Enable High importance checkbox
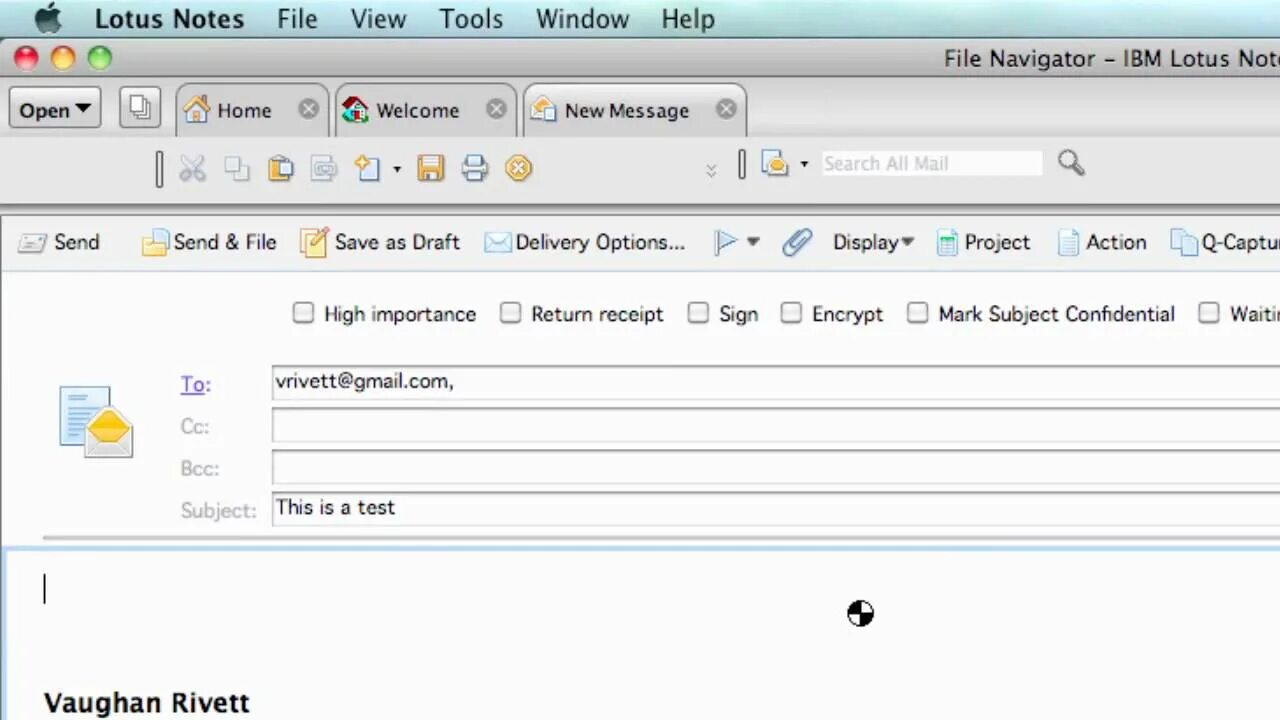Image resolution: width=1280 pixels, height=720 pixels. 303,313
